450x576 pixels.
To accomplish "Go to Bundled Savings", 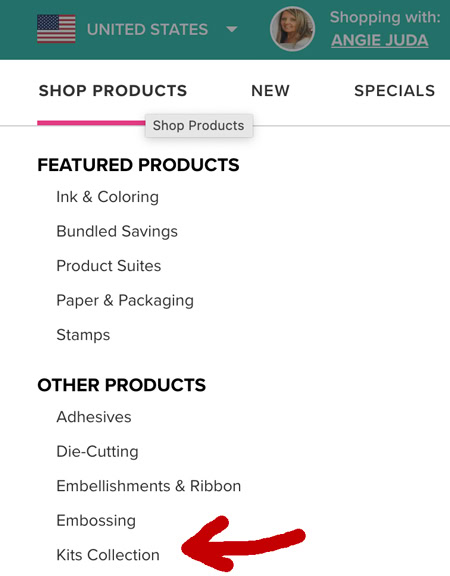I will (117, 231).
